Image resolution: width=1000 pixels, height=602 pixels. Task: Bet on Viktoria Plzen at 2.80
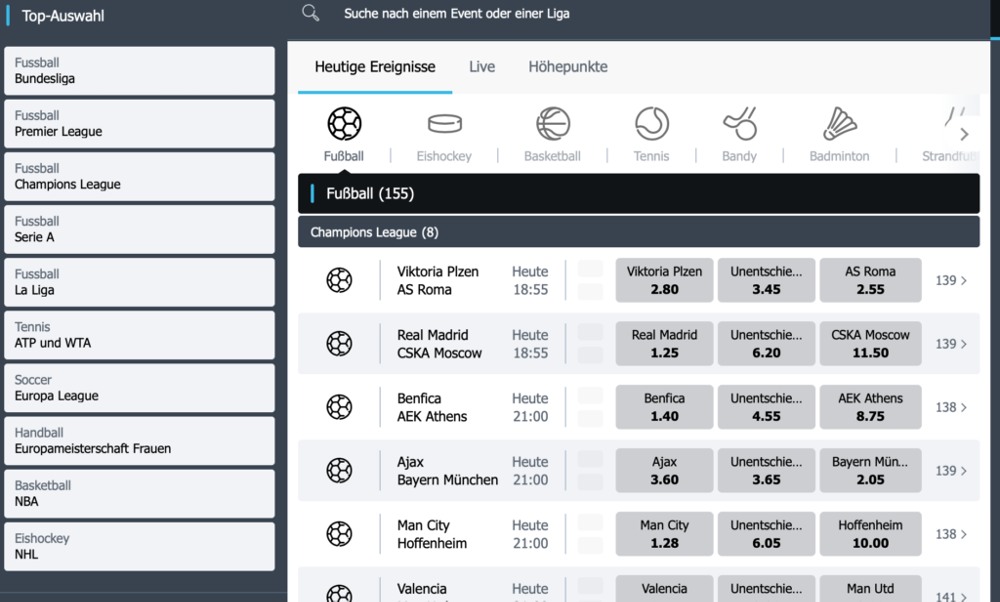click(664, 280)
